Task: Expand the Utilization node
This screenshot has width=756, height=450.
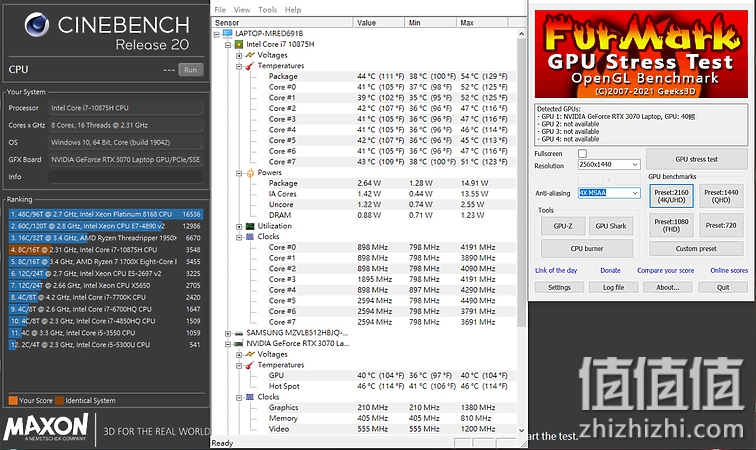Action: tap(239, 226)
